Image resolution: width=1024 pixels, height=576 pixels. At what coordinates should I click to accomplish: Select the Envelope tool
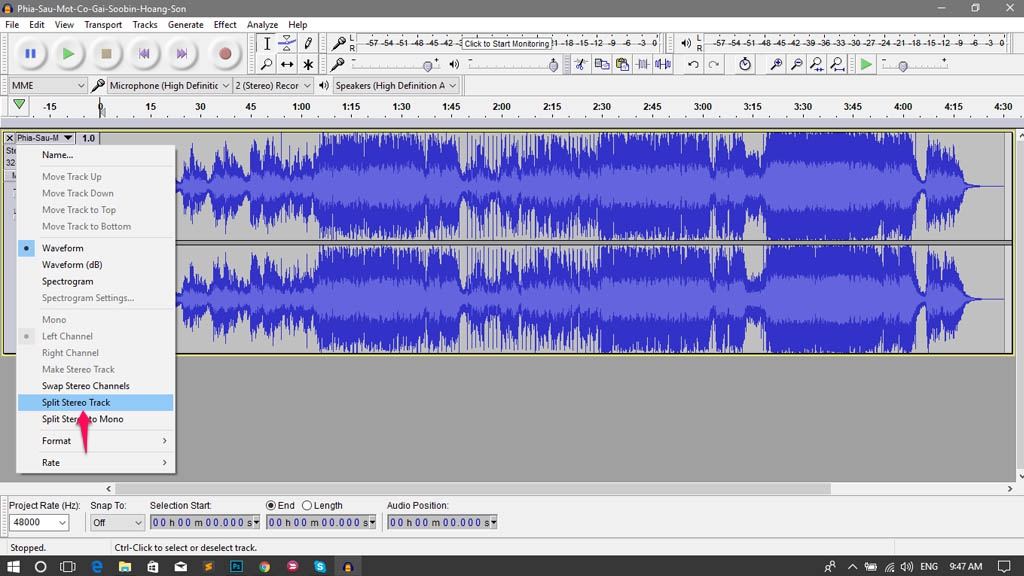click(287, 43)
